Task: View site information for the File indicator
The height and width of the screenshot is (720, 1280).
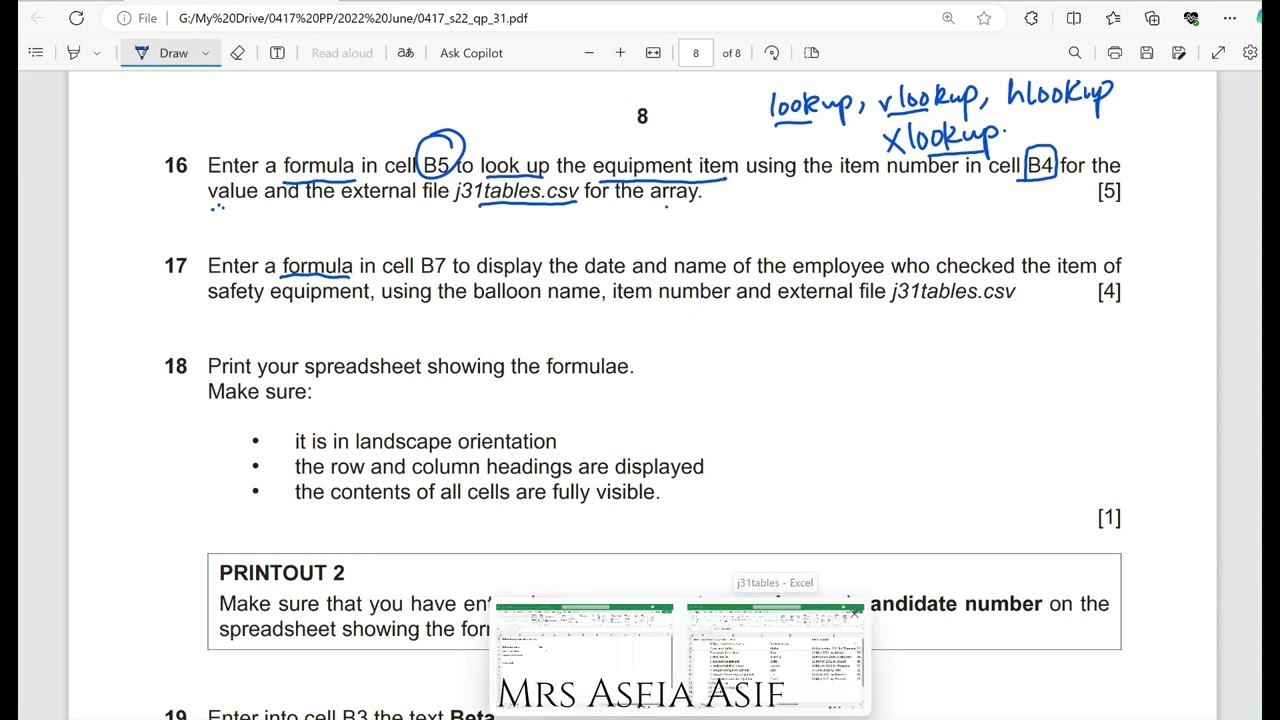Action: [137, 18]
